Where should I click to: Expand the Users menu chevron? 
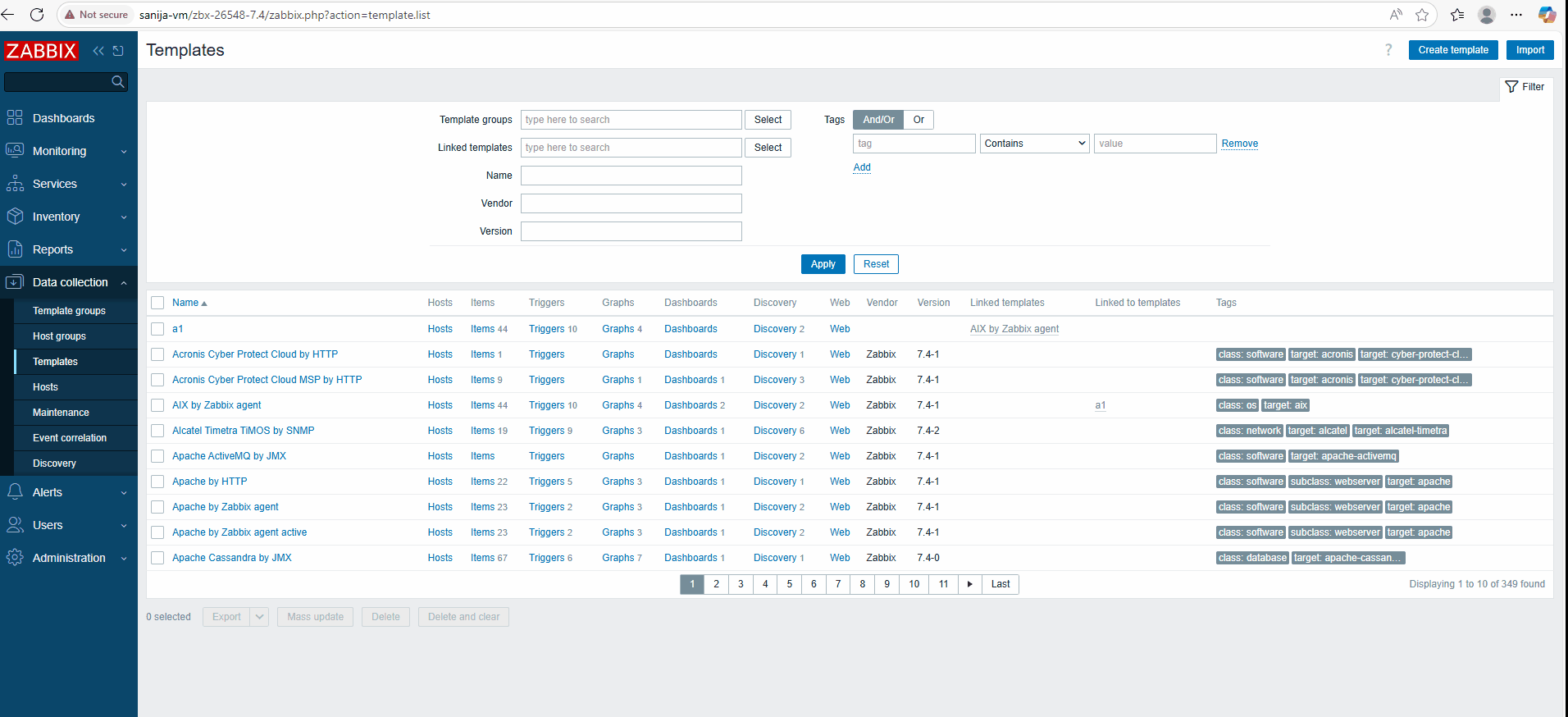(124, 526)
